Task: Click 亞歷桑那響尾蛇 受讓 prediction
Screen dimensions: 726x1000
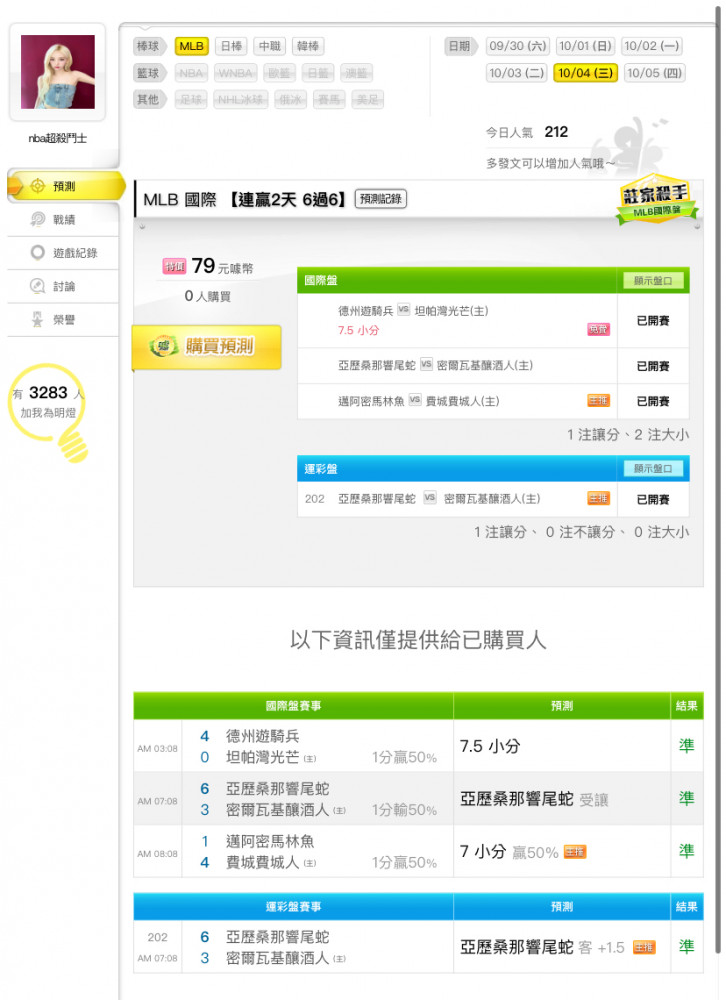Action: 534,799
